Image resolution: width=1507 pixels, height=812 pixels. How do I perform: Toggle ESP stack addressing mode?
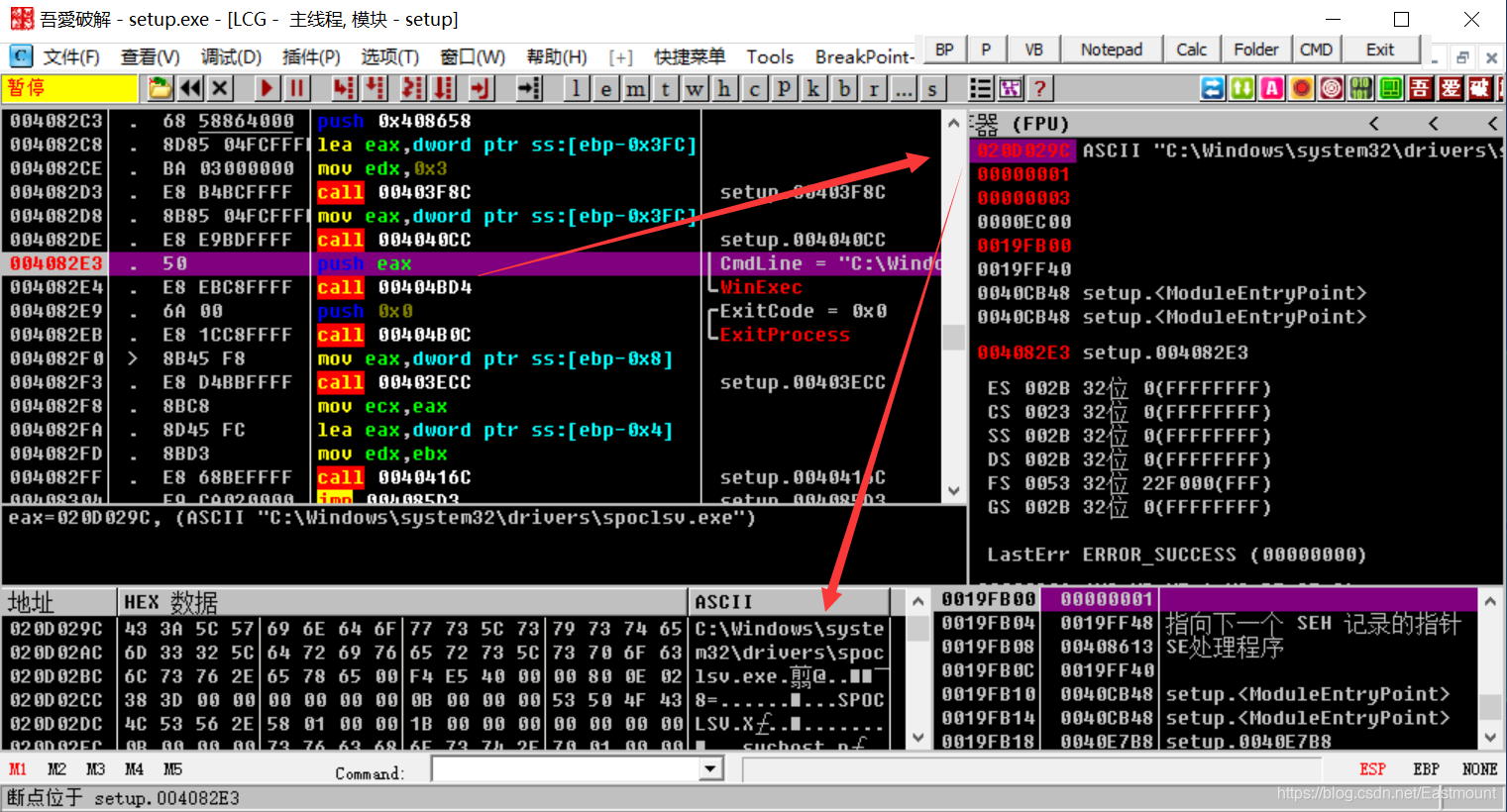(1373, 769)
